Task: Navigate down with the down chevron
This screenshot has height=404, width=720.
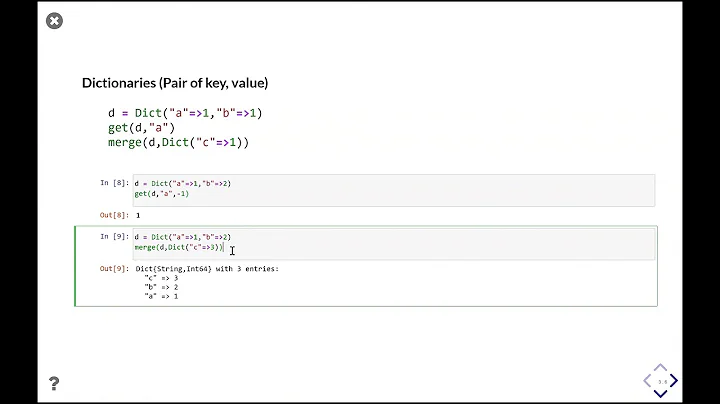Action: (661, 392)
